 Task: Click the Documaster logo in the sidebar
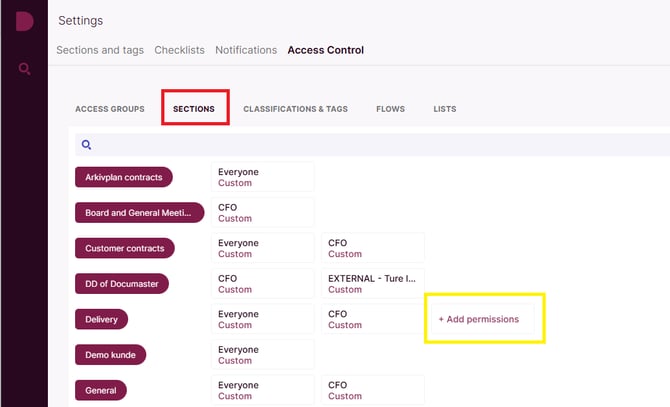tap(24, 21)
